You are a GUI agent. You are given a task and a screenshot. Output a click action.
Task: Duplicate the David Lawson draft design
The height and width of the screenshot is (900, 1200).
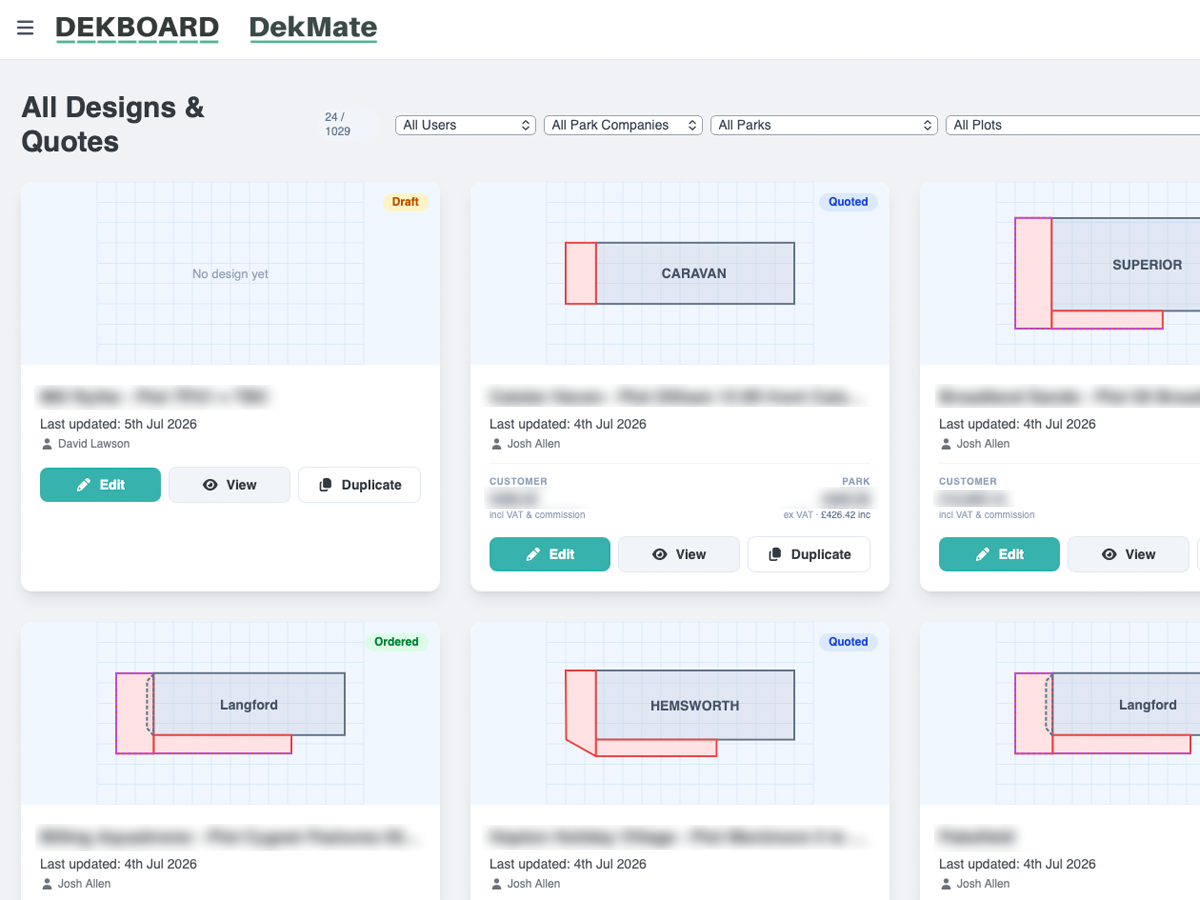click(x=359, y=484)
